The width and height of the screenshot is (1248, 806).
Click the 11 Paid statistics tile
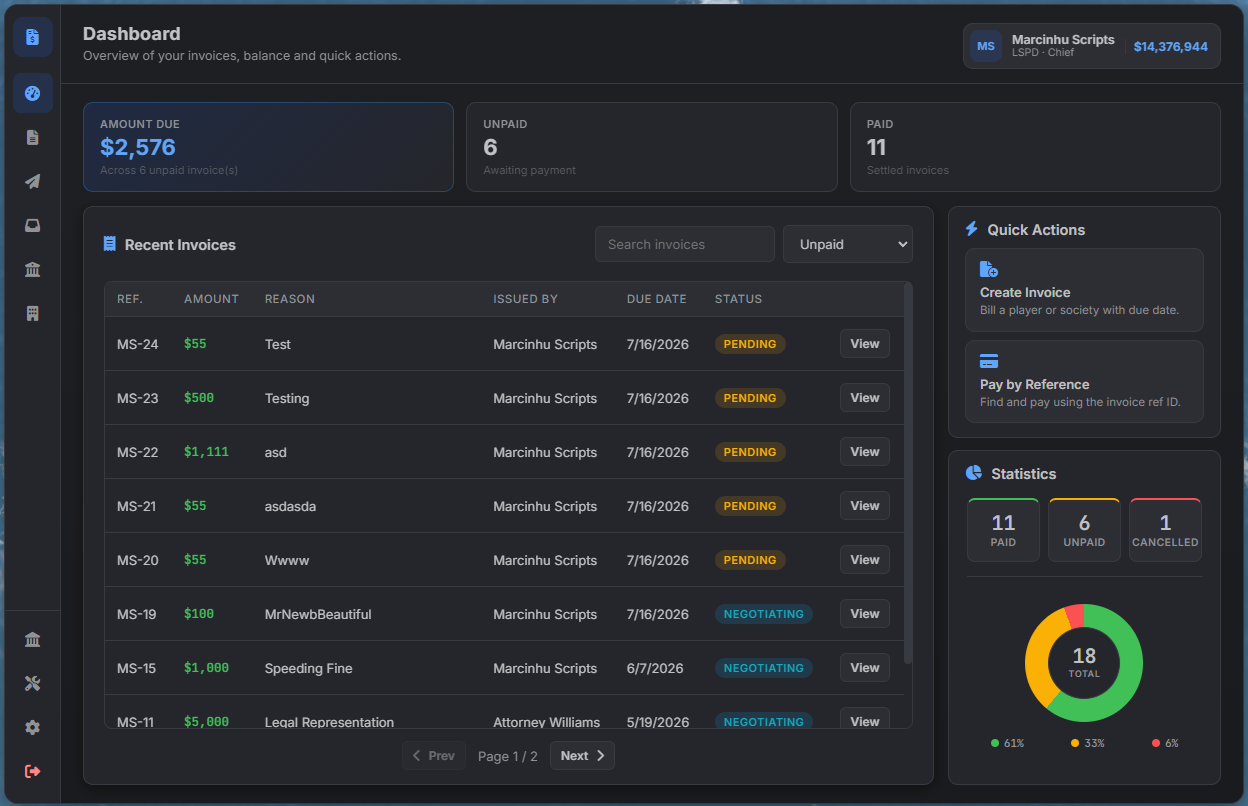point(1003,530)
